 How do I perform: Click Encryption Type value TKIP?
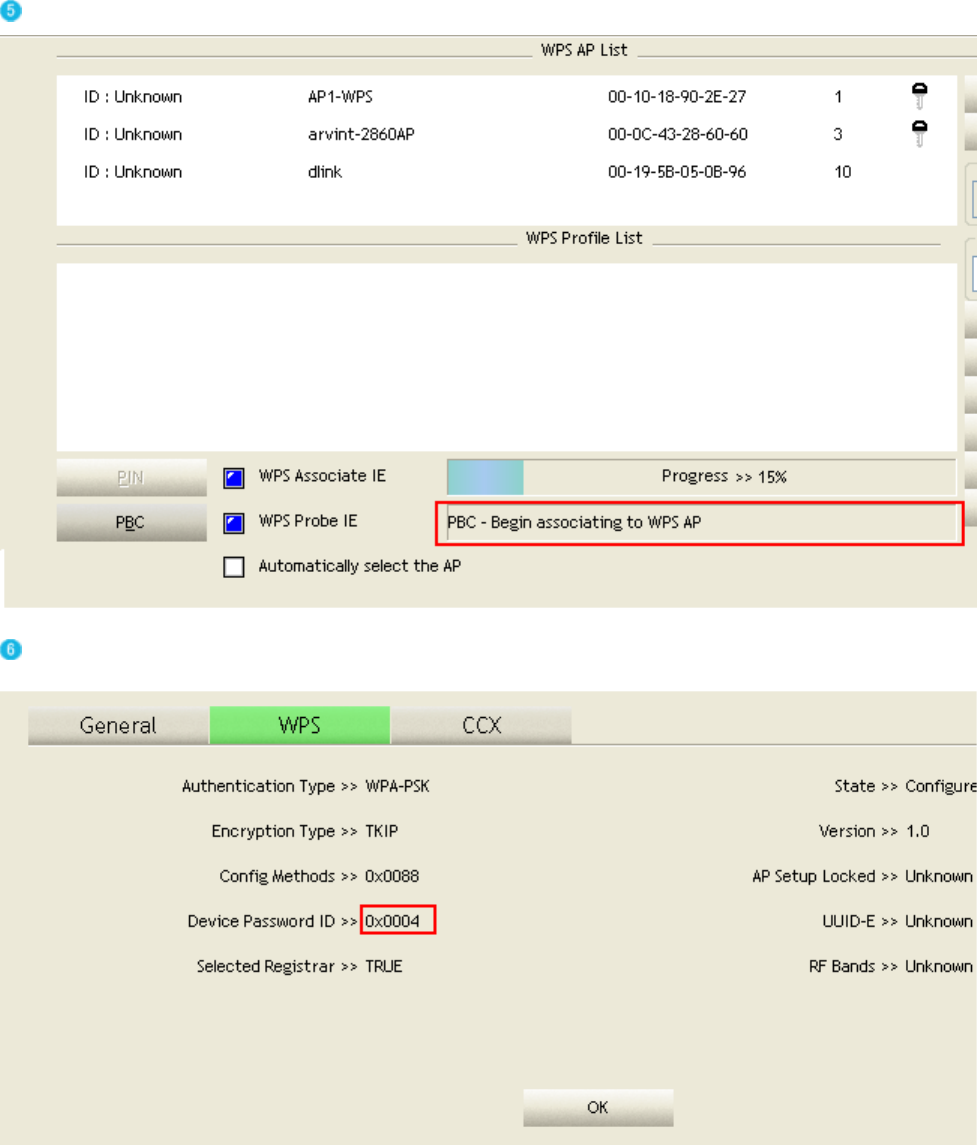point(382,831)
